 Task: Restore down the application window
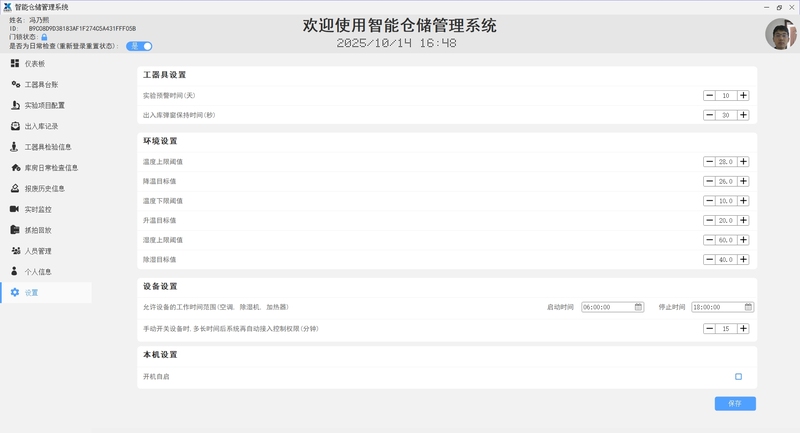point(779,7)
